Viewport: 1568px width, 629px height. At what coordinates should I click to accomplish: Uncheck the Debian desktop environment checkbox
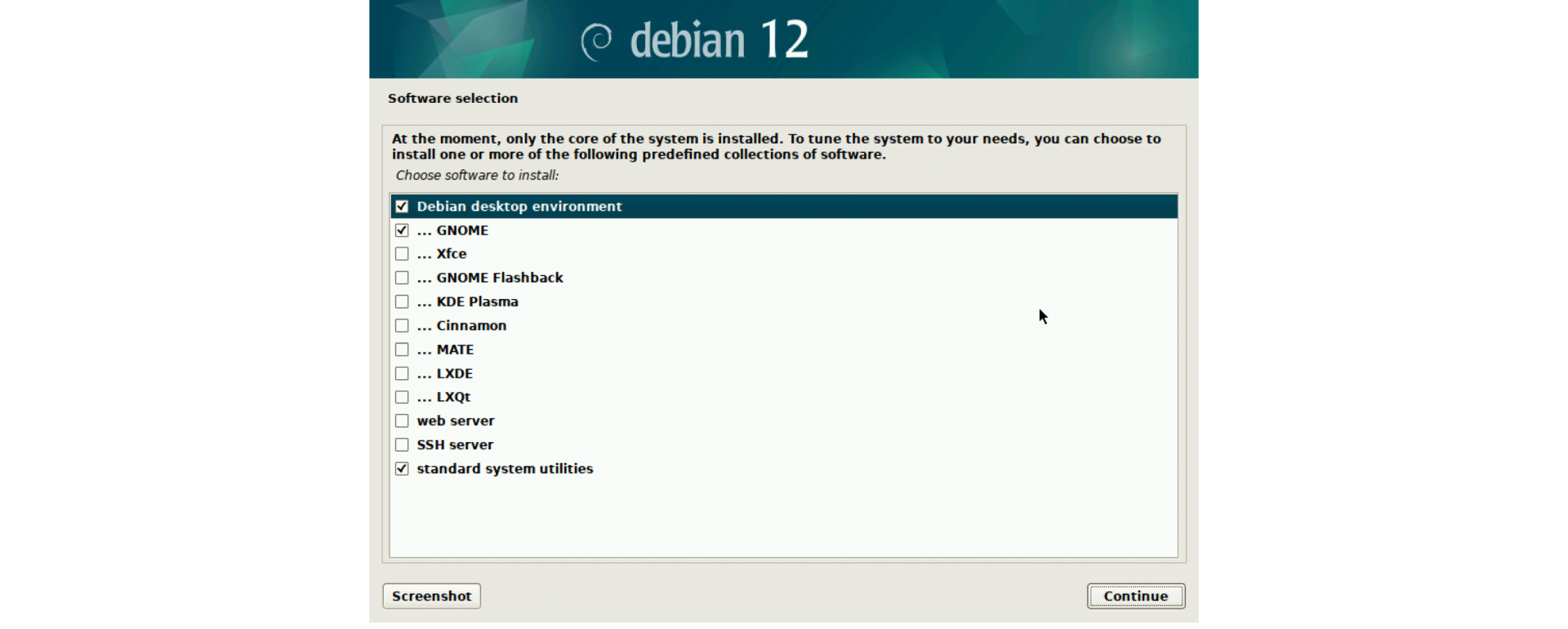[x=402, y=207]
